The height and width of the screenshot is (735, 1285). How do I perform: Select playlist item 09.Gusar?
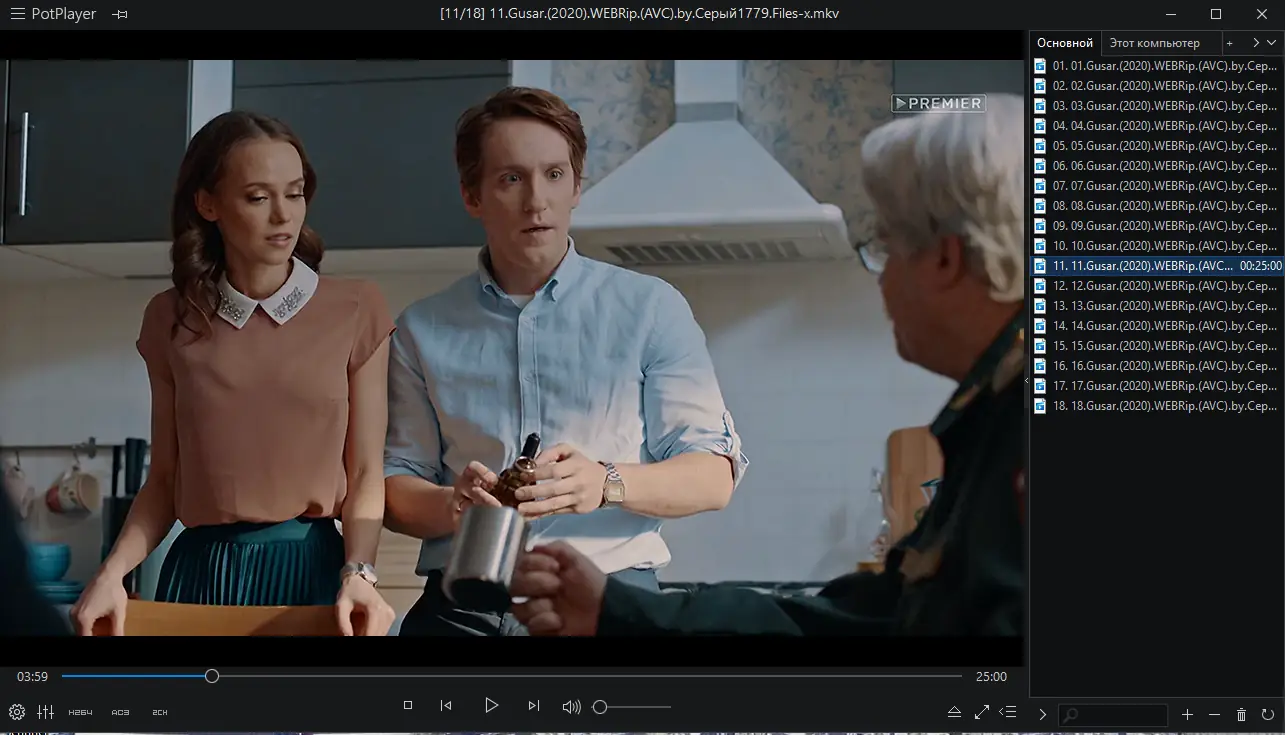1157,226
